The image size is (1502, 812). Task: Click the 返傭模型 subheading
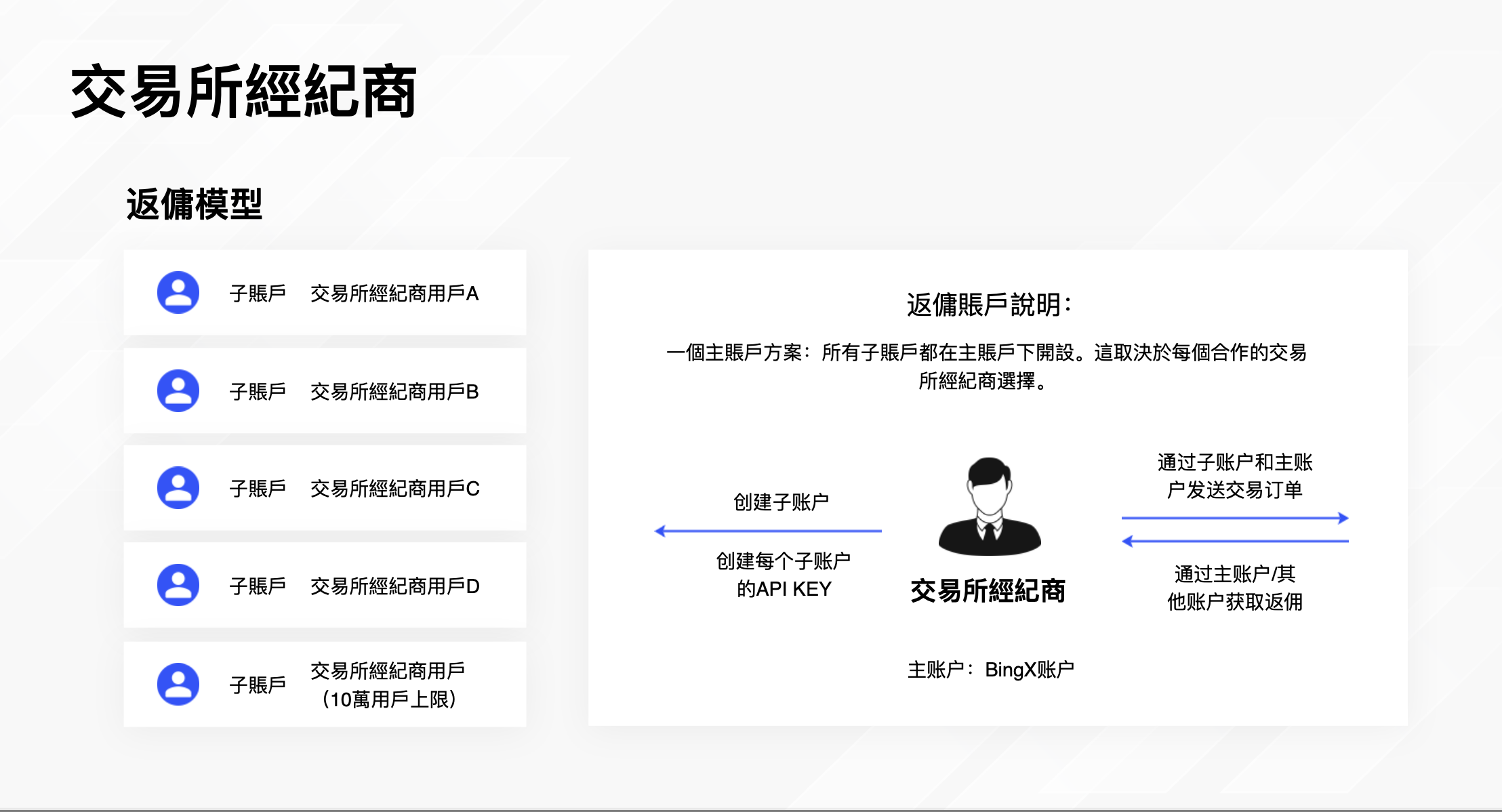coord(195,204)
